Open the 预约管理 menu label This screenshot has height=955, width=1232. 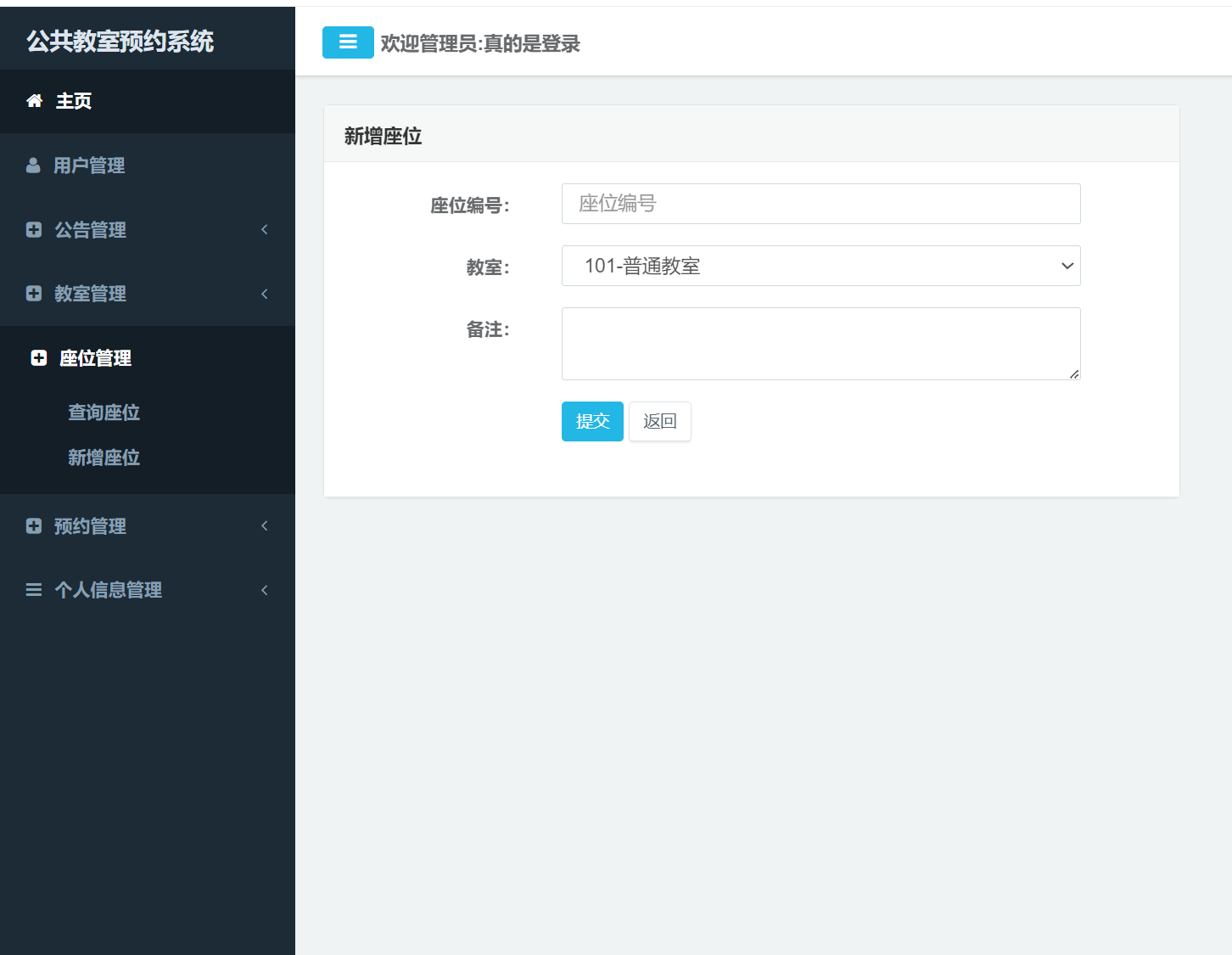(x=91, y=526)
